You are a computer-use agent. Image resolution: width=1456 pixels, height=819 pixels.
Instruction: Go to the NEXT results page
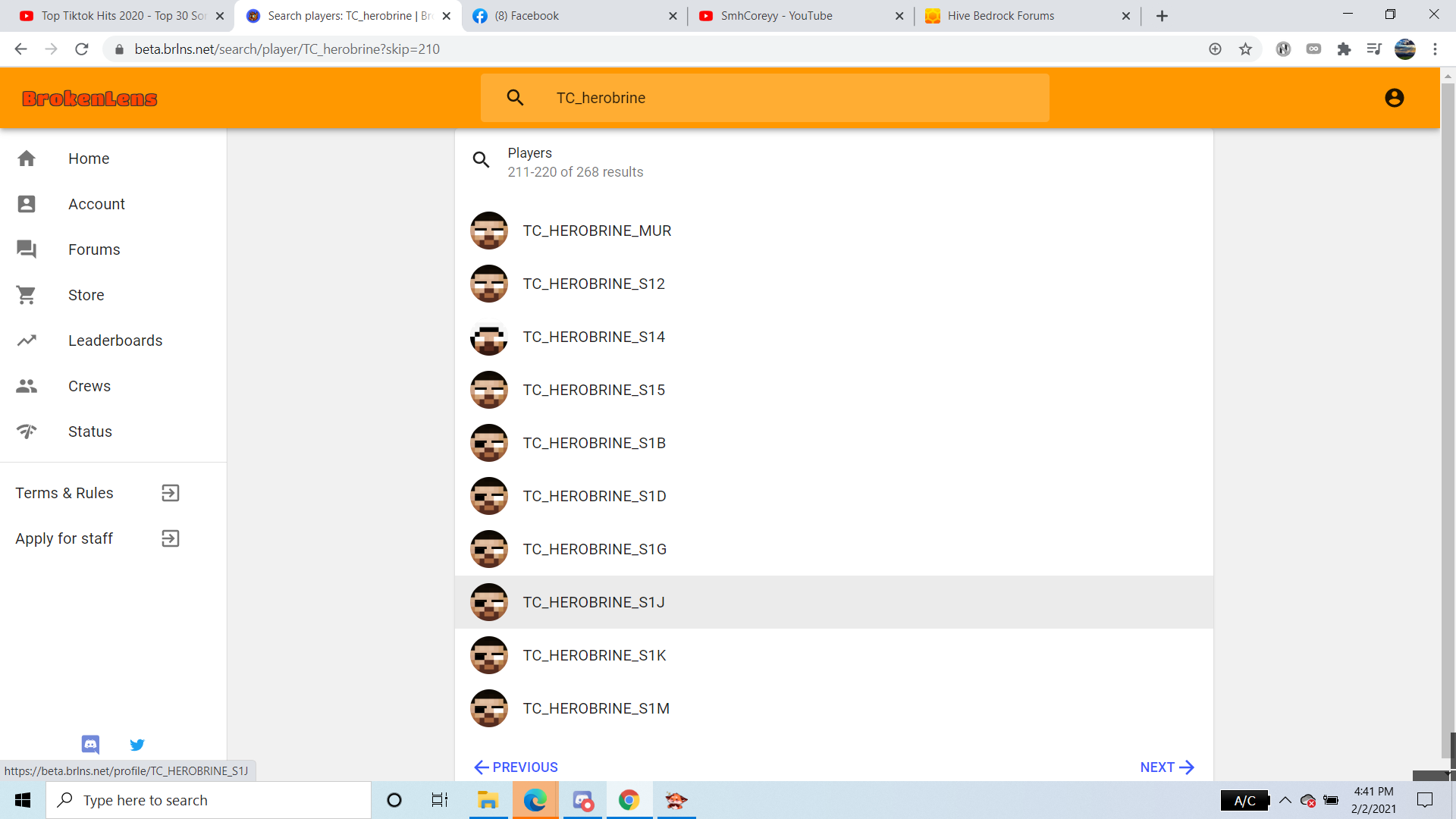[x=1167, y=767]
